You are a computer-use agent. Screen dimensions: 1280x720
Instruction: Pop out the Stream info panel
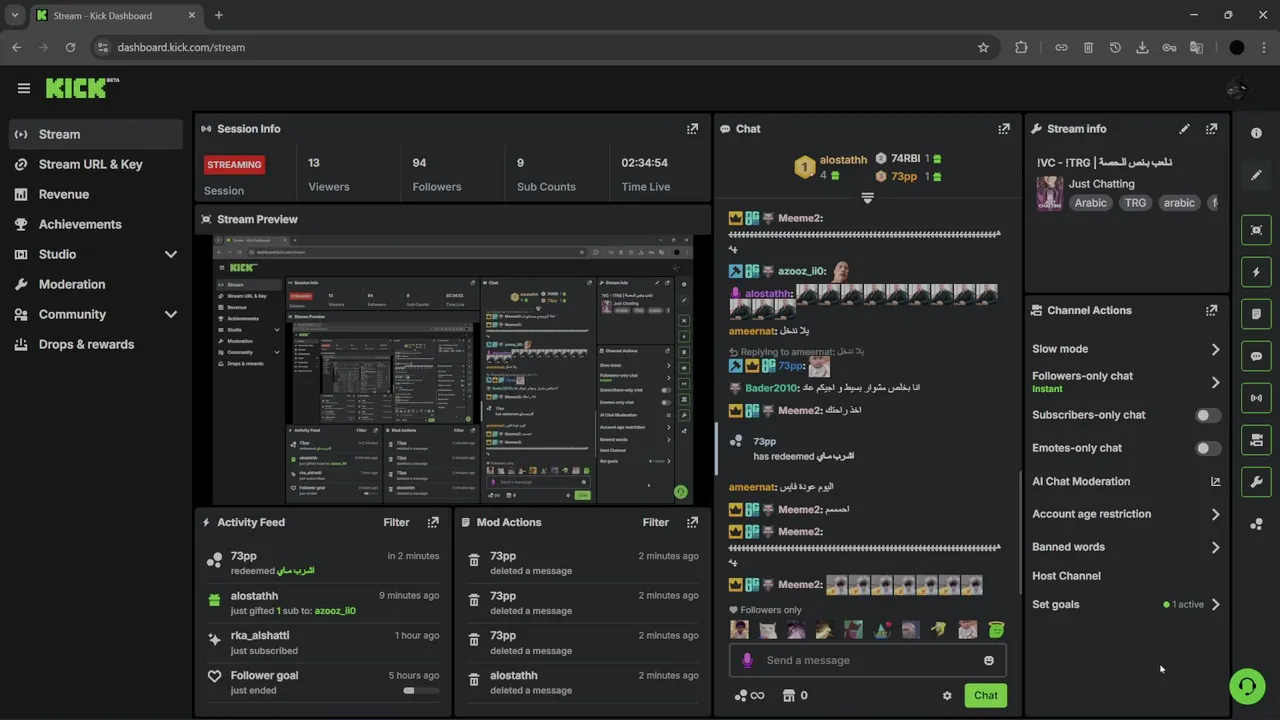pos(1211,129)
